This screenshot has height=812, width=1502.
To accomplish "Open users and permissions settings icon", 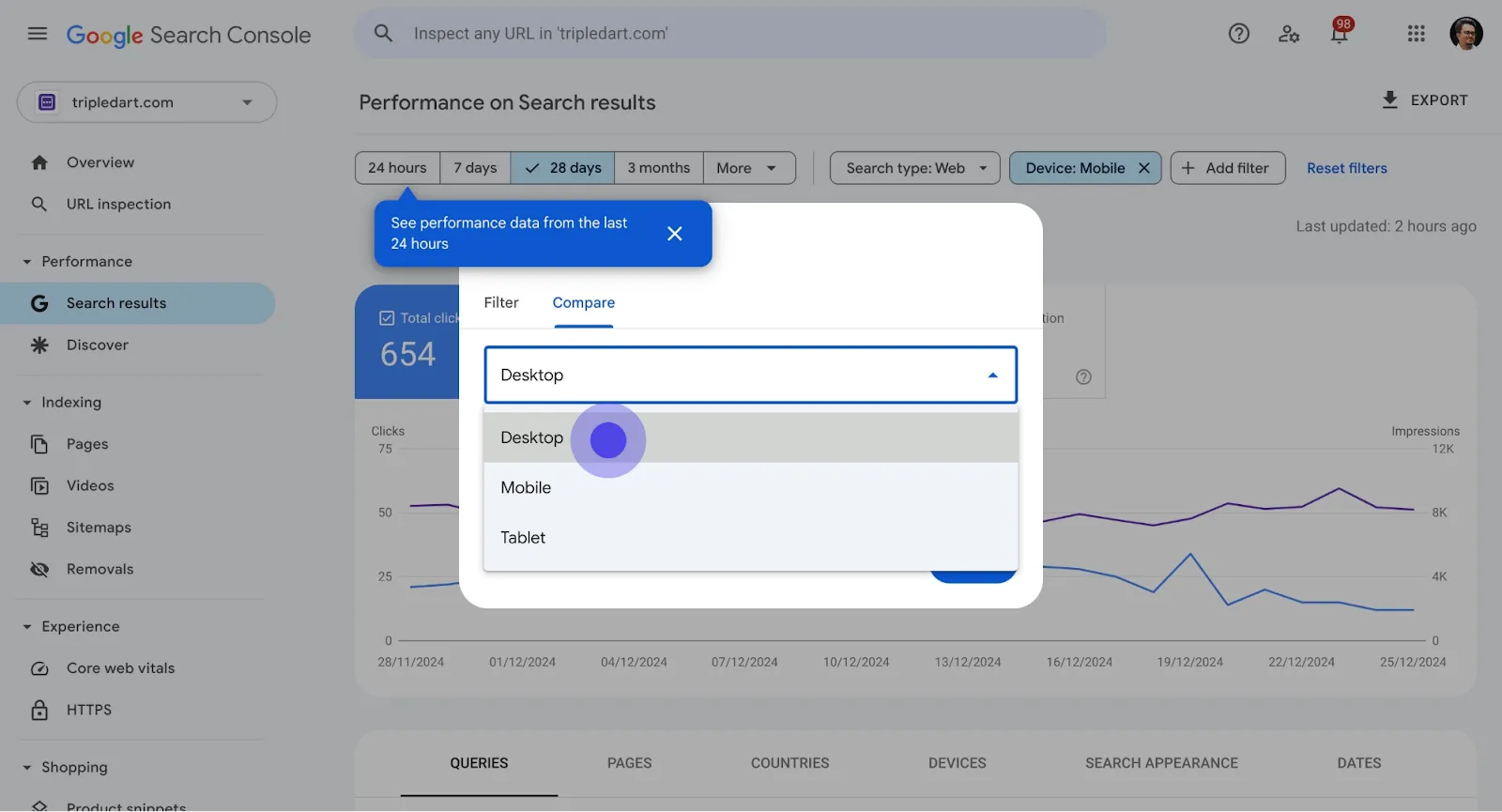I will (1289, 34).
